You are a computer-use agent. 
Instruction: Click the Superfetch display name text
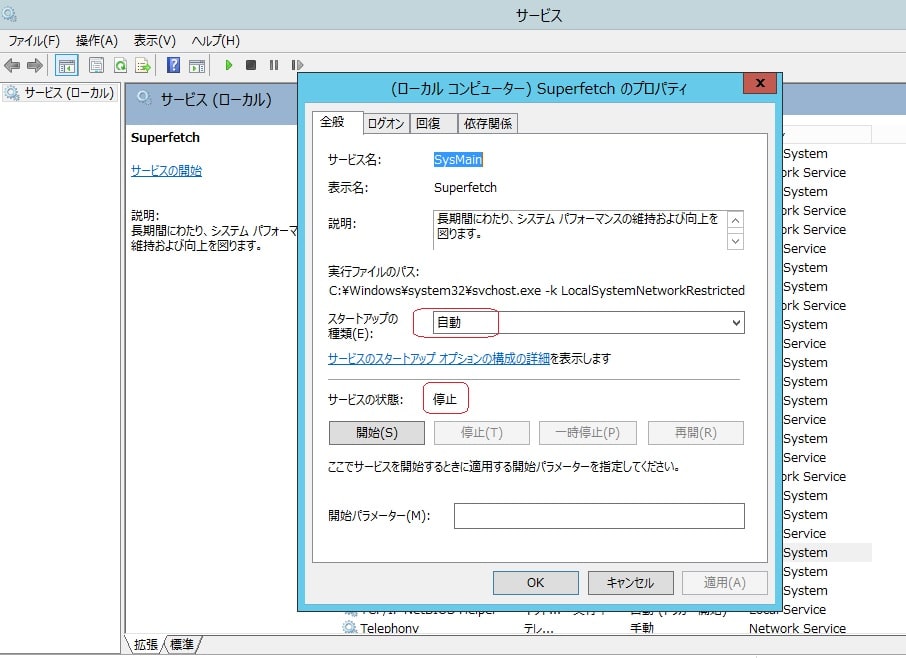tap(465, 188)
